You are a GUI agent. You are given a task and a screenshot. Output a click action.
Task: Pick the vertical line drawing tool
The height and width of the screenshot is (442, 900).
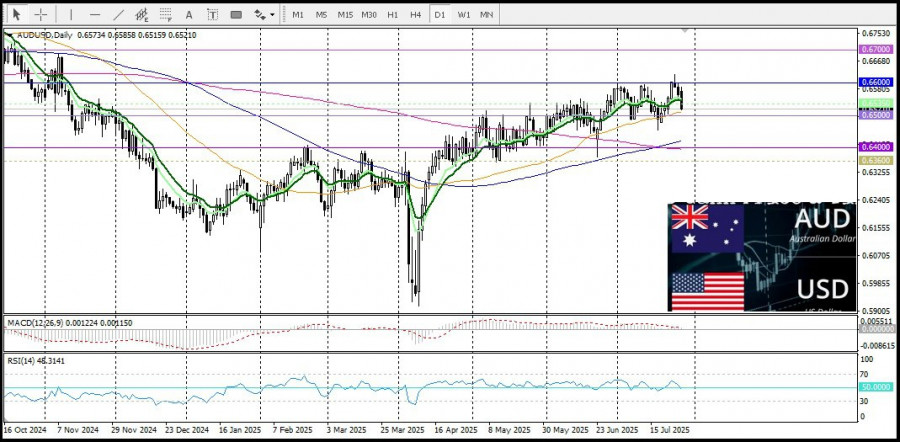pos(71,14)
